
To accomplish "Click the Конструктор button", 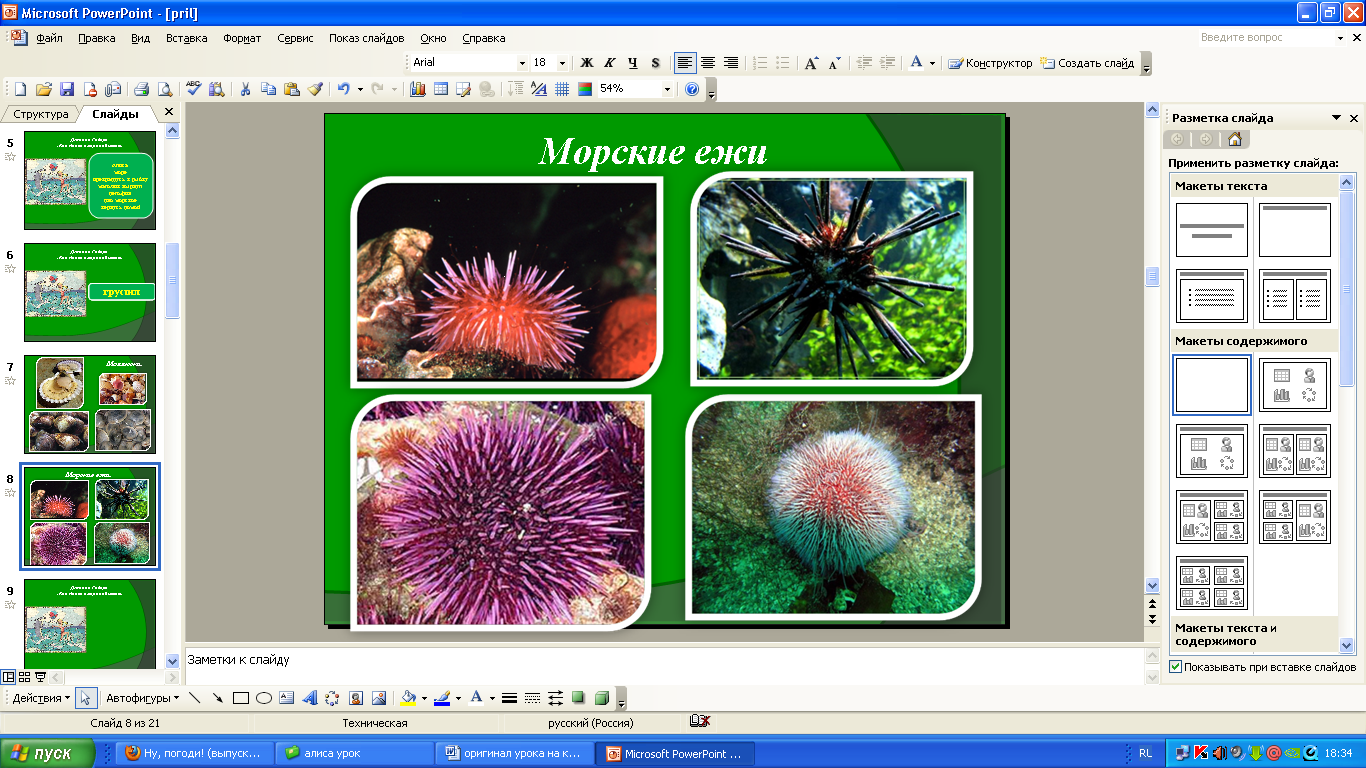I will coord(990,63).
